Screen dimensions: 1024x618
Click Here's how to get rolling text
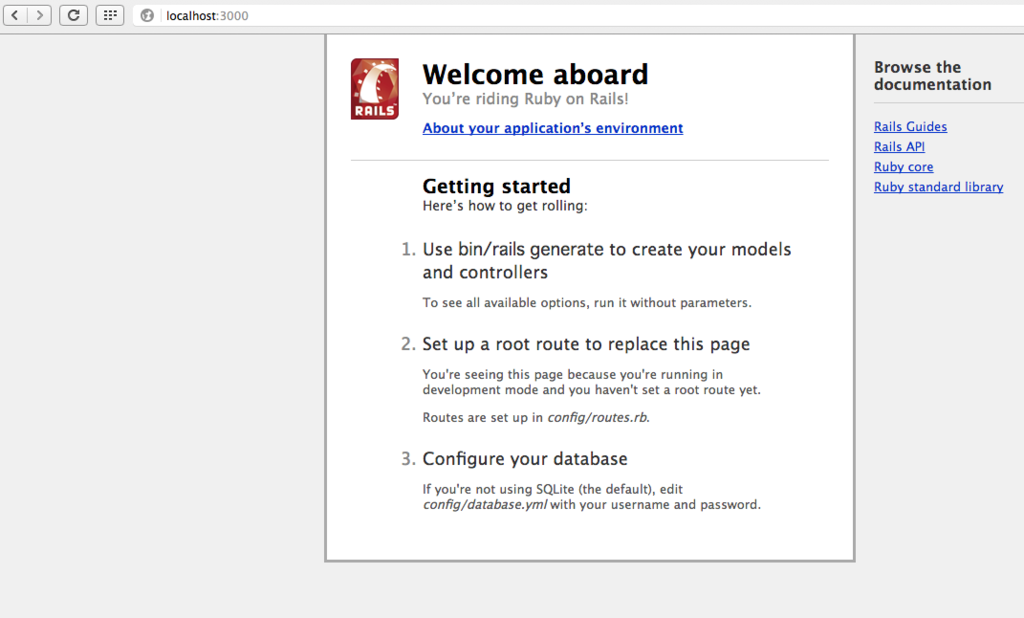tap(505, 206)
